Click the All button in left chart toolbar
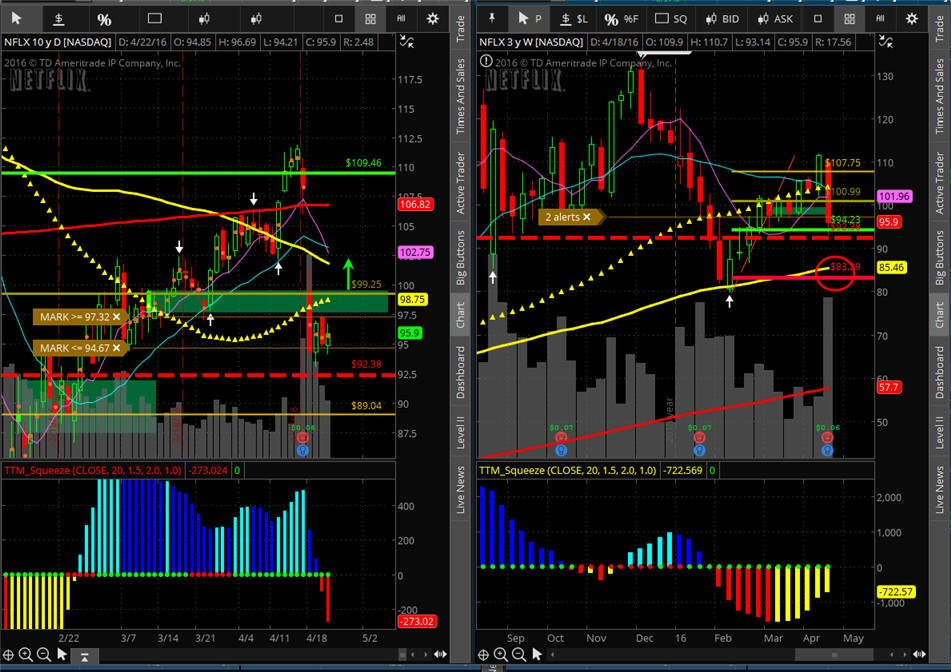951x672 pixels. 401,19
